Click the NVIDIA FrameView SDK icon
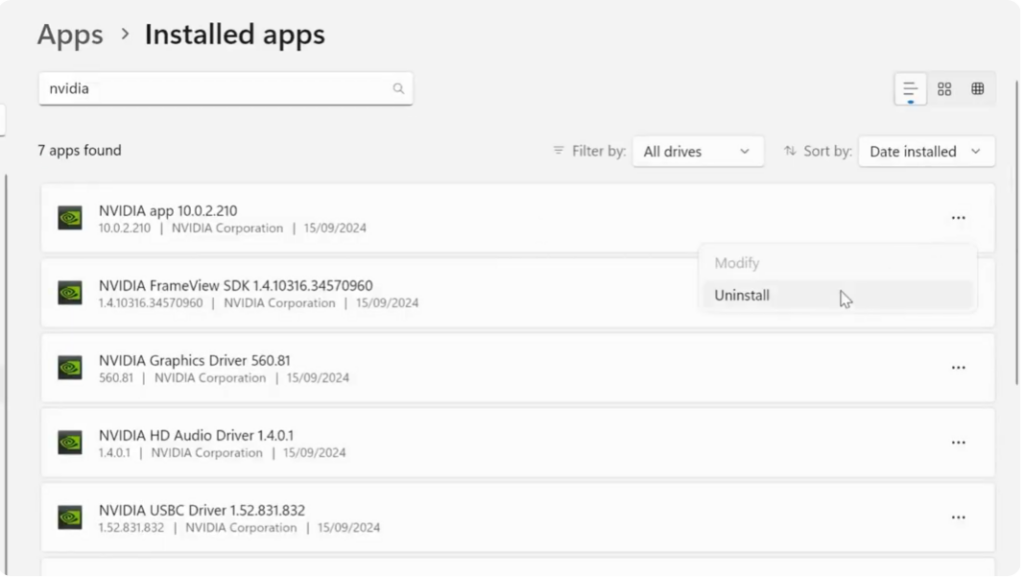Image resolution: width=1024 pixels, height=578 pixels. click(70, 293)
